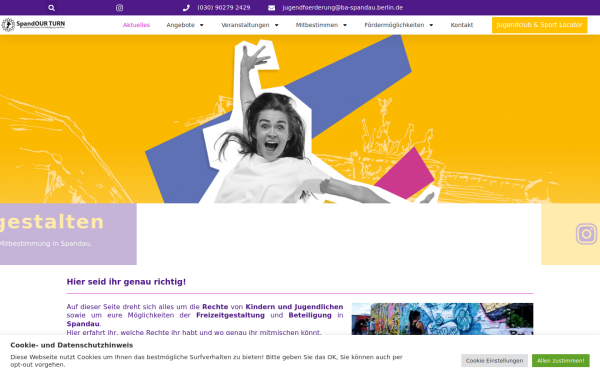The image size is (600, 375).
Task: Expand the Fördermöglichkeiten dropdown arrow
Action: 431,25
